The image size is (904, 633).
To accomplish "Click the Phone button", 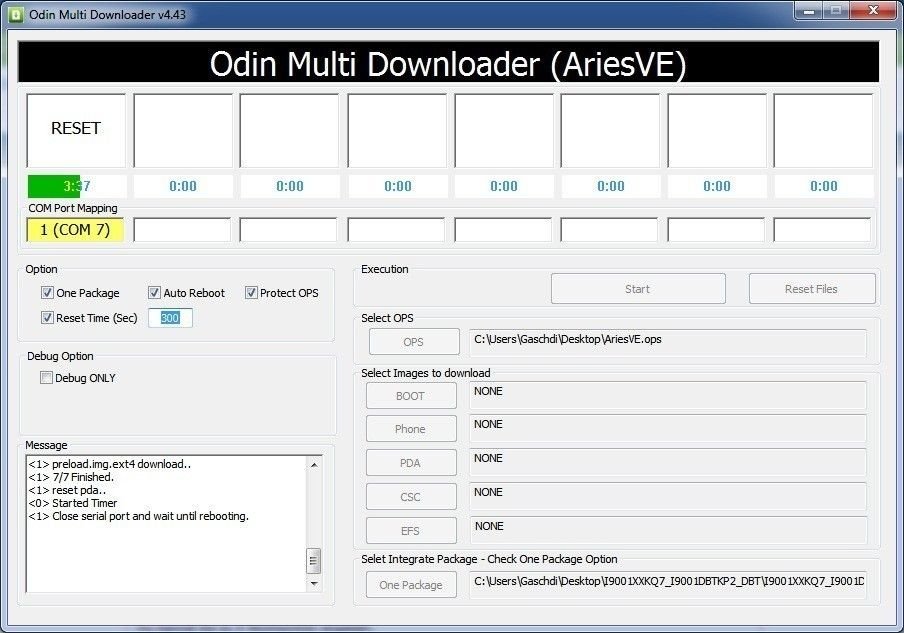I will click(410, 429).
